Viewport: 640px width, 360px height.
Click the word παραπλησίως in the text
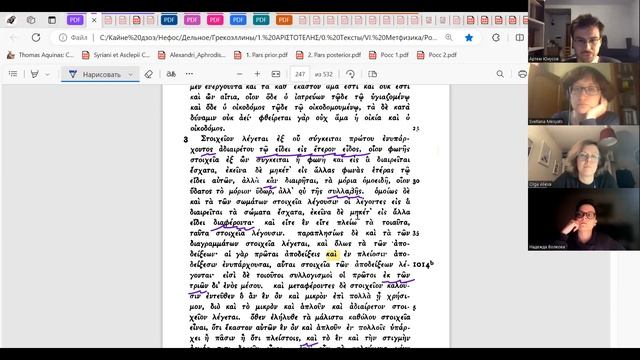point(321,233)
